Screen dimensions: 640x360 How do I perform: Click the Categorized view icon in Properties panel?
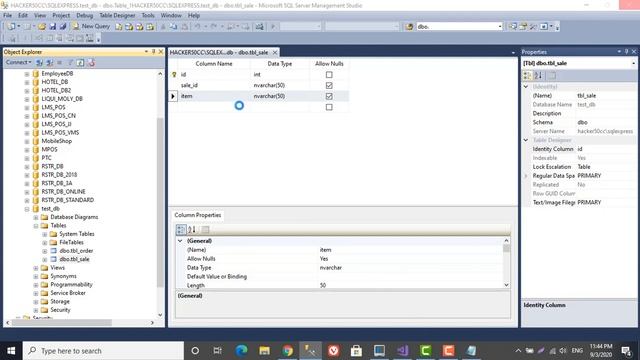[x=527, y=76]
